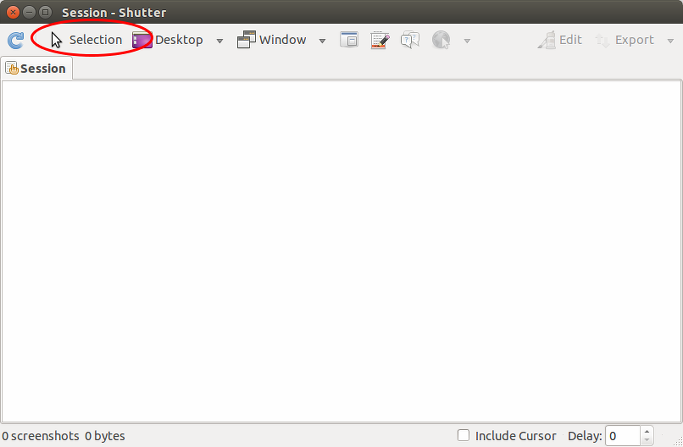
Task: Decrease the Delay value with down arrow
Action: point(647,440)
